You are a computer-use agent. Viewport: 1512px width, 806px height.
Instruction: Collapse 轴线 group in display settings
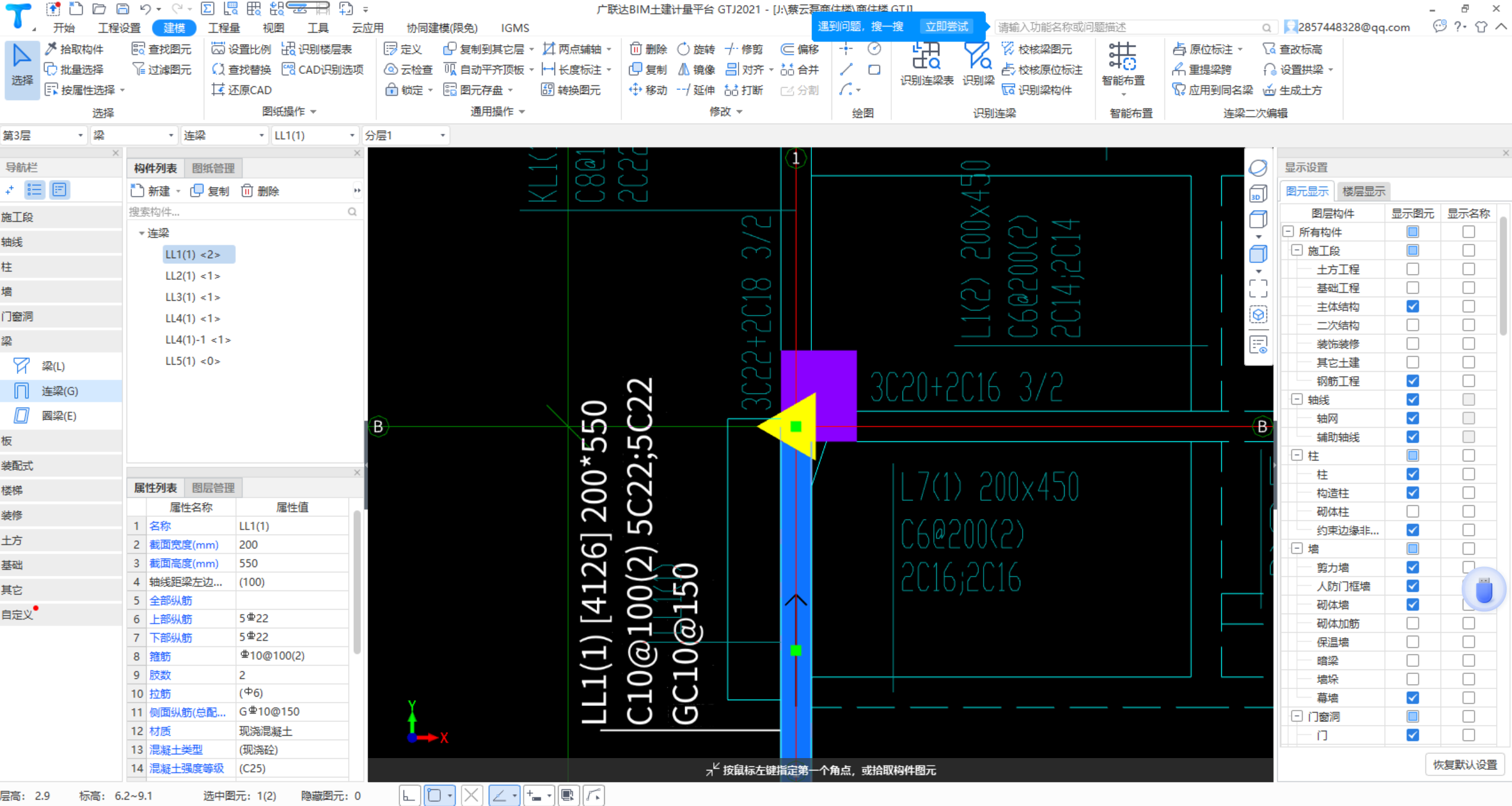(1297, 399)
